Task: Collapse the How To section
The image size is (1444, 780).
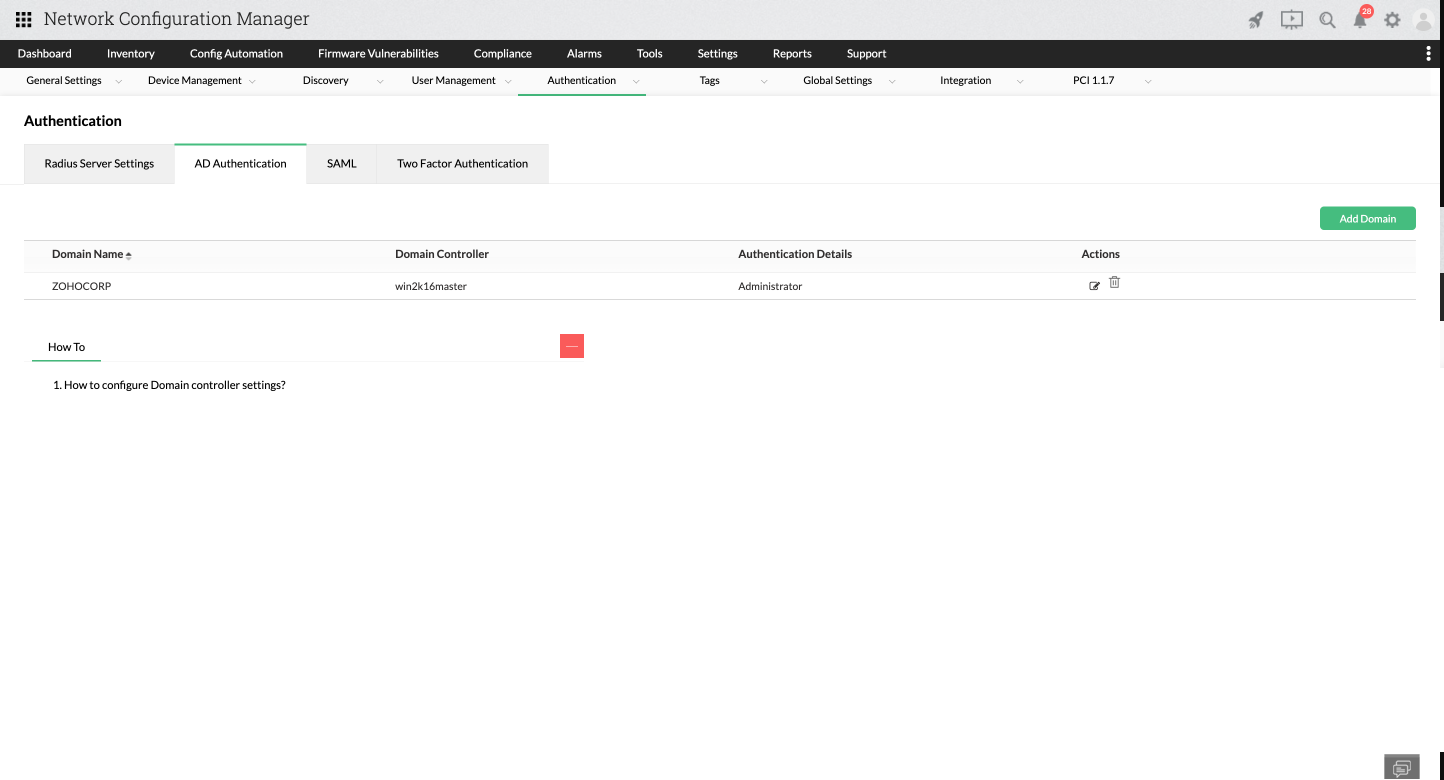Action: [x=571, y=345]
